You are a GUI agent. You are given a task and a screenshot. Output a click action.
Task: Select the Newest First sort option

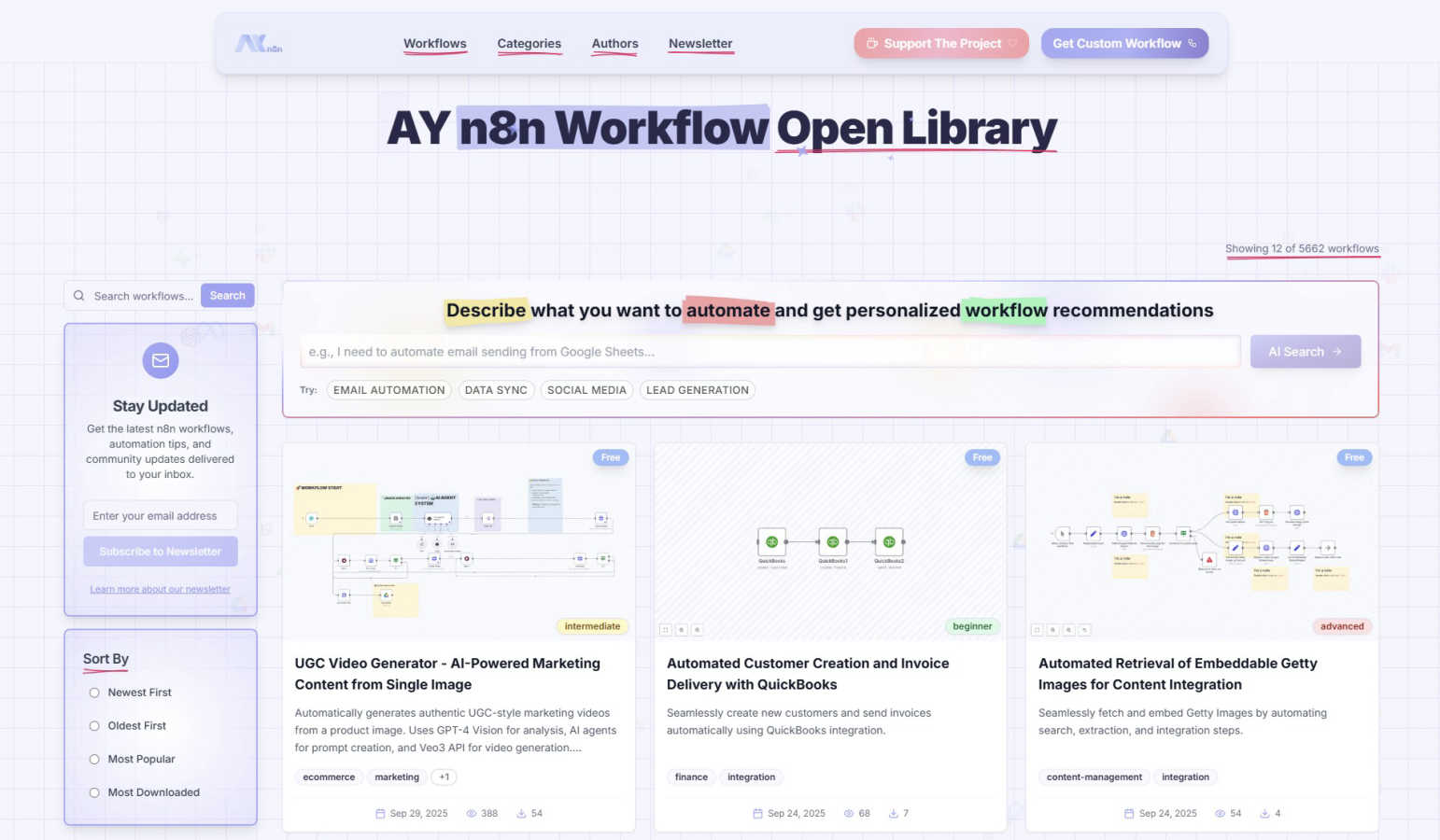pos(94,693)
